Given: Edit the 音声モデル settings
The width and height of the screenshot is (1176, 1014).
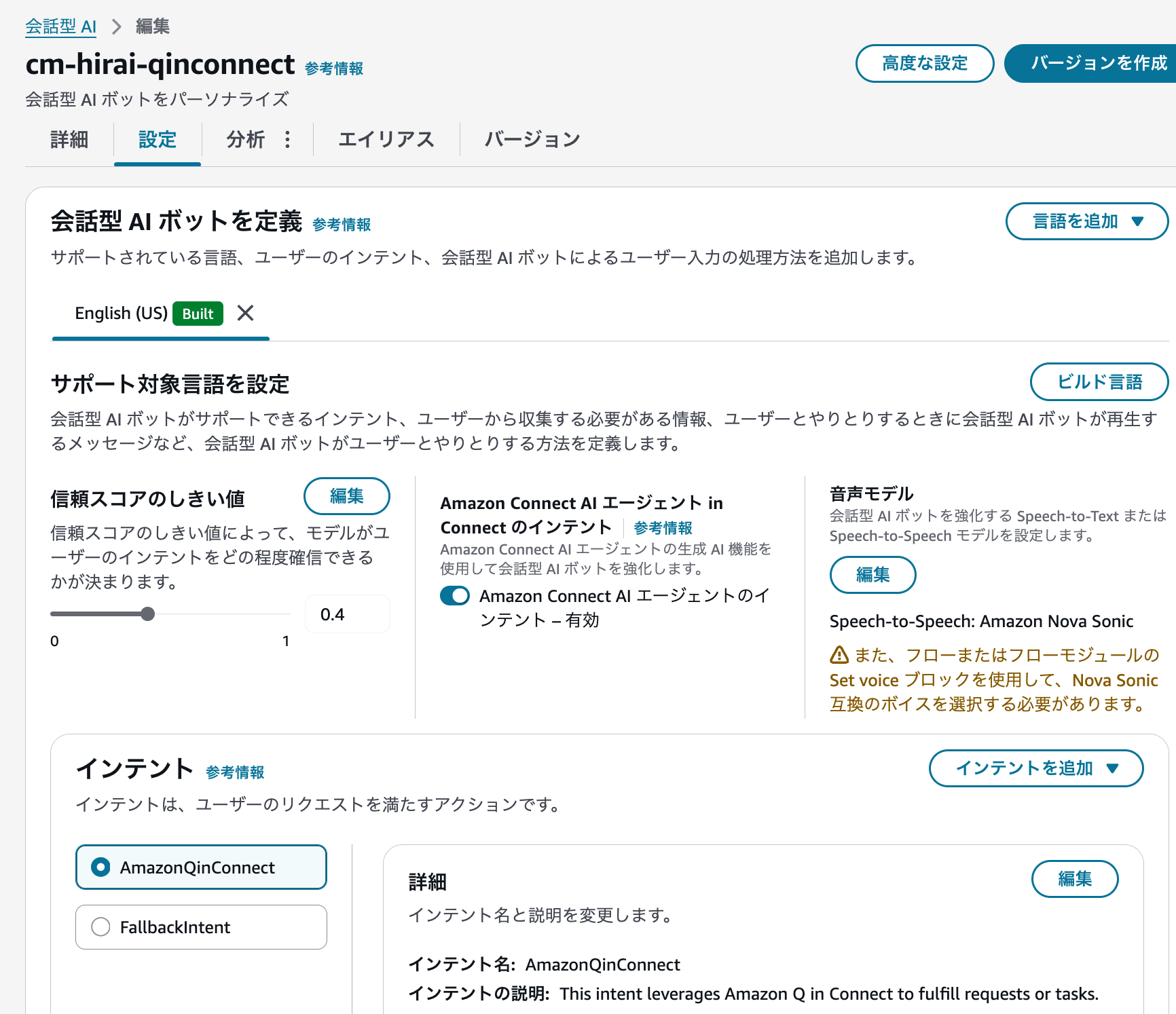Looking at the screenshot, I should pos(872,575).
